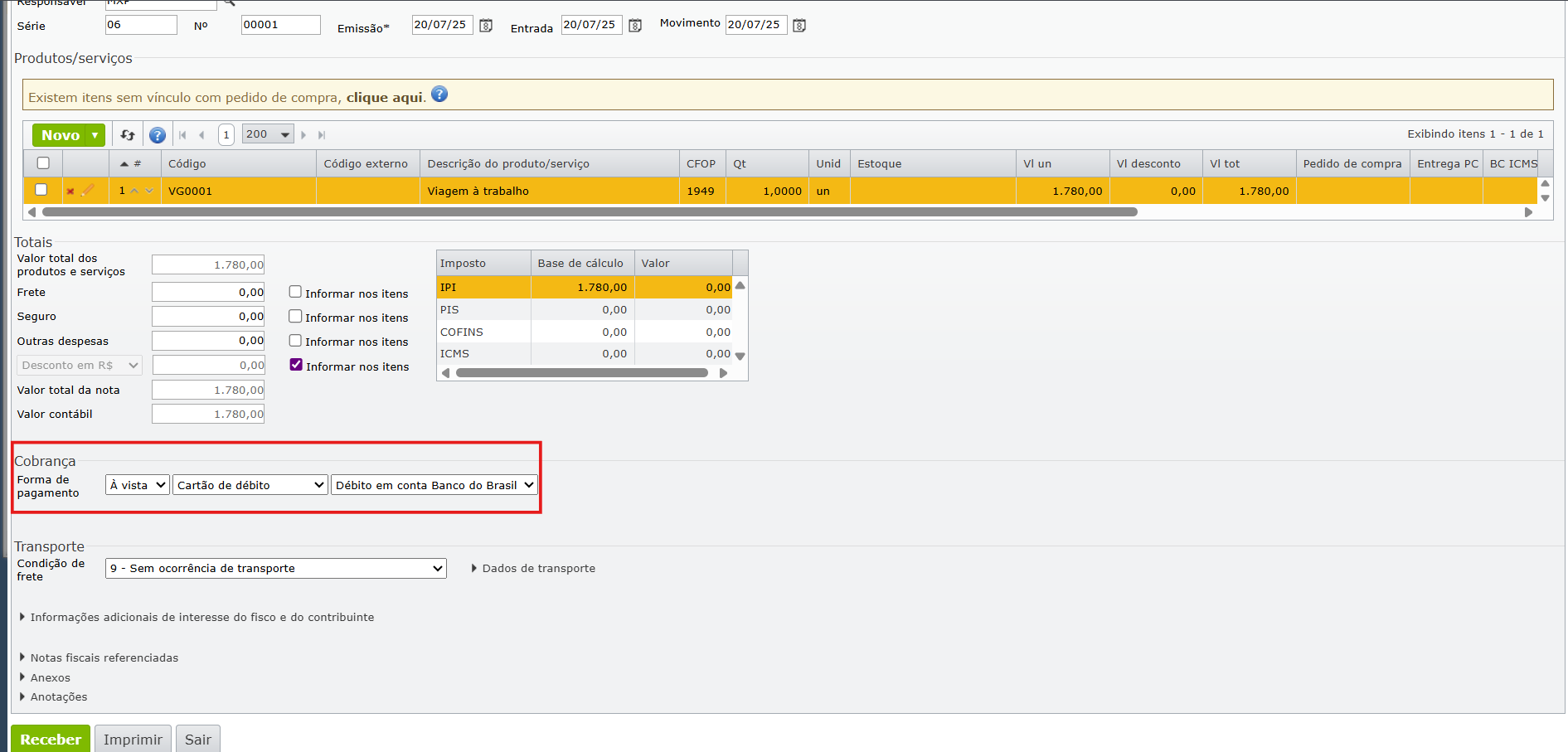Select the COFINS row in tax table

[585, 332]
